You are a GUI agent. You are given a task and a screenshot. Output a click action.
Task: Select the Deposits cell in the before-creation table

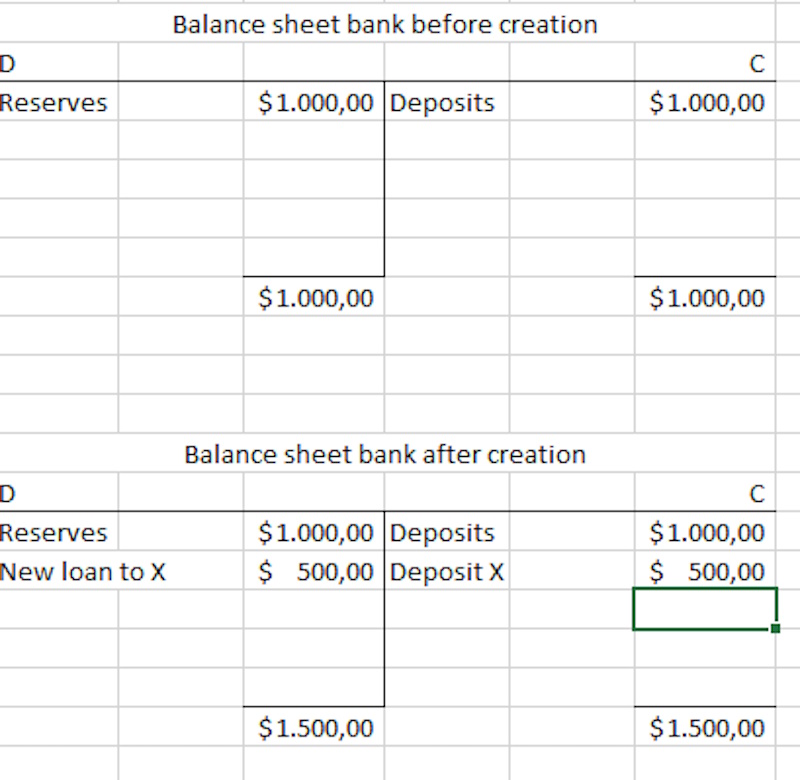(446, 103)
